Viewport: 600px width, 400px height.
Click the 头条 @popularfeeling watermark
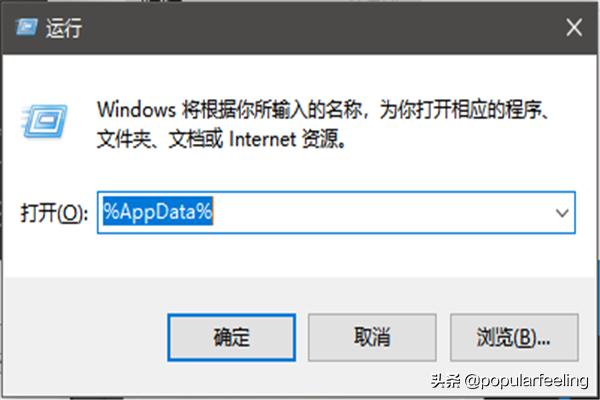509,381
